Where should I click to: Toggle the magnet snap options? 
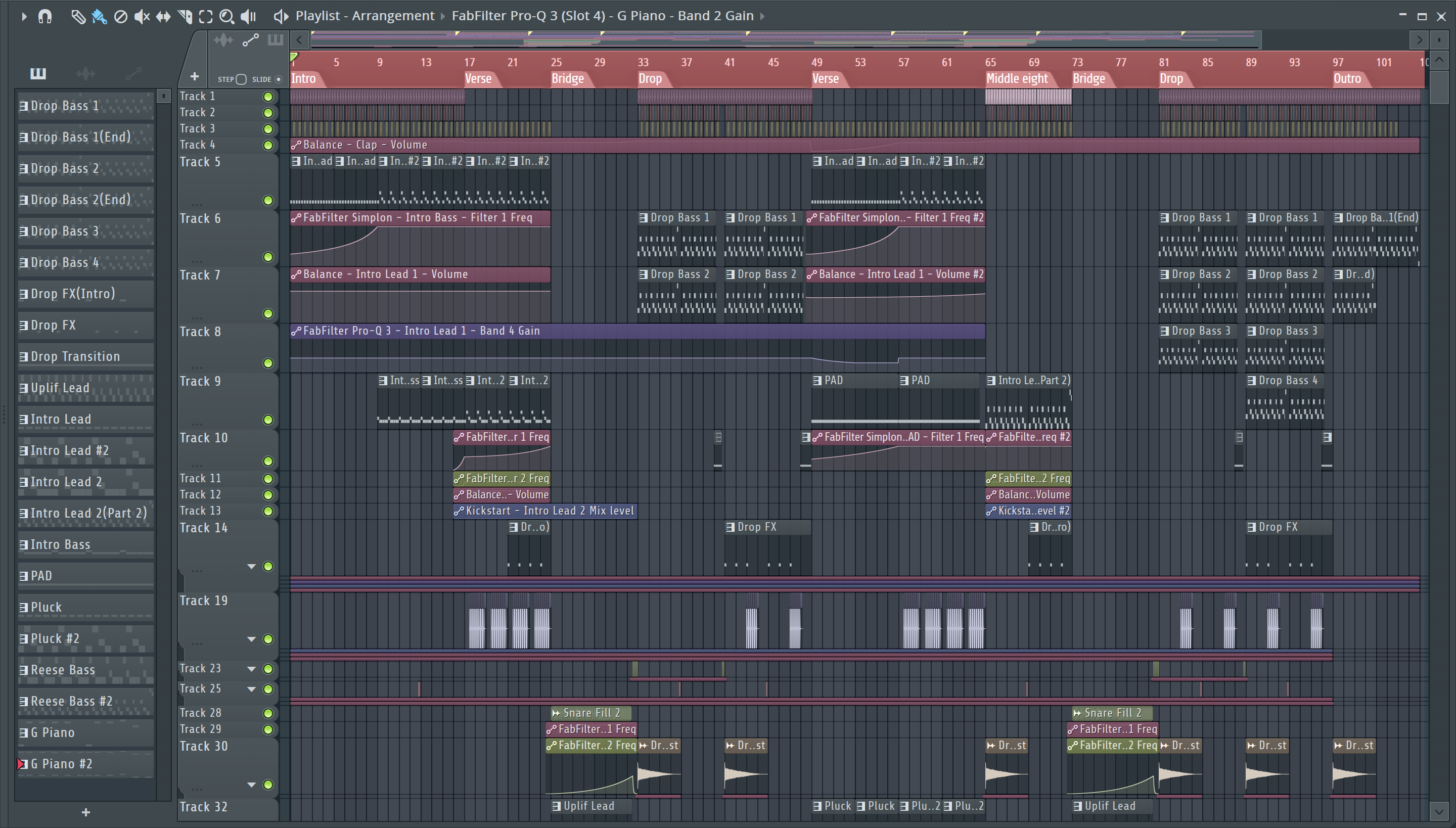tap(45, 17)
